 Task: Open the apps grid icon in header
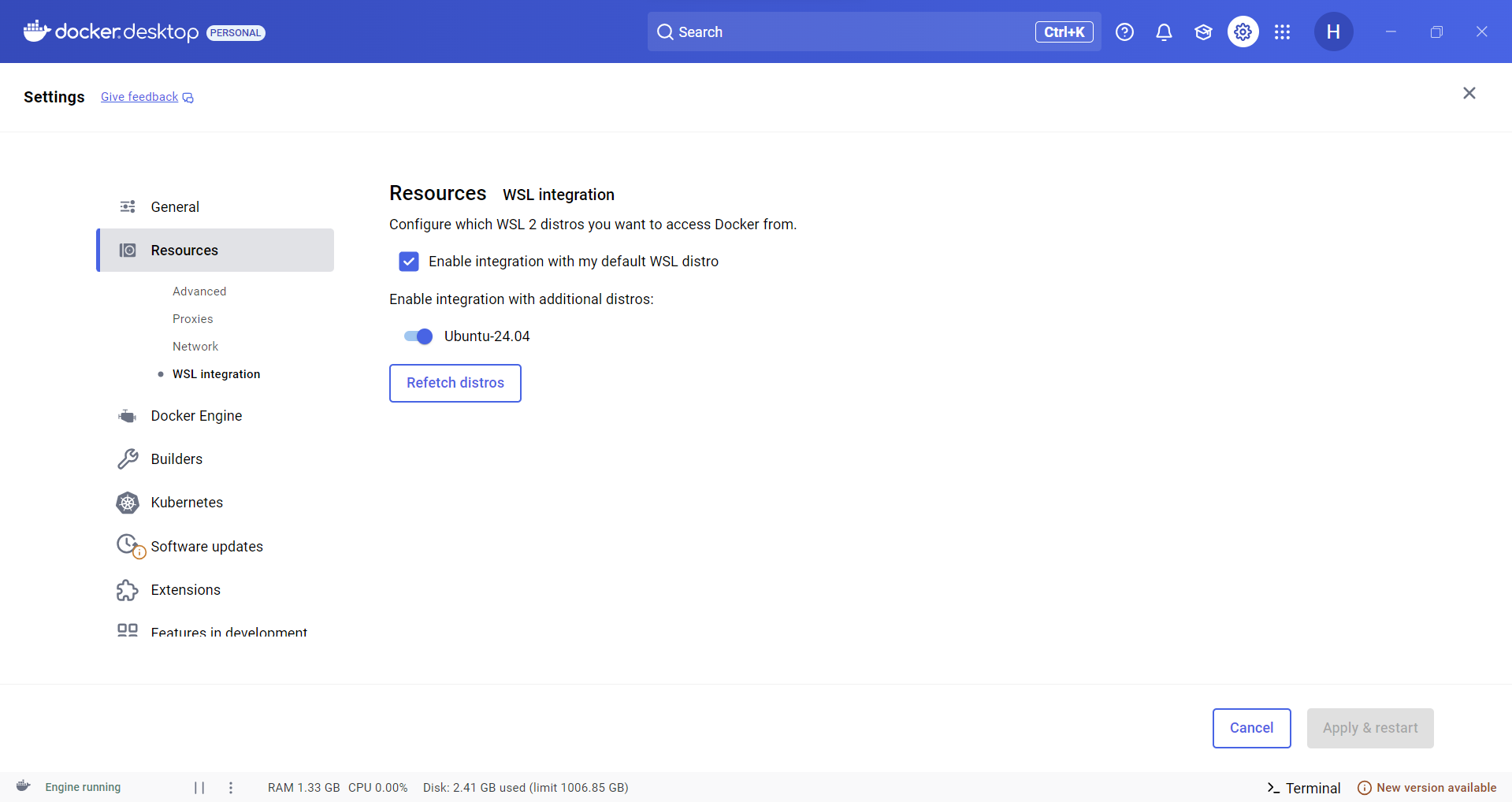click(x=1282, y=32)
